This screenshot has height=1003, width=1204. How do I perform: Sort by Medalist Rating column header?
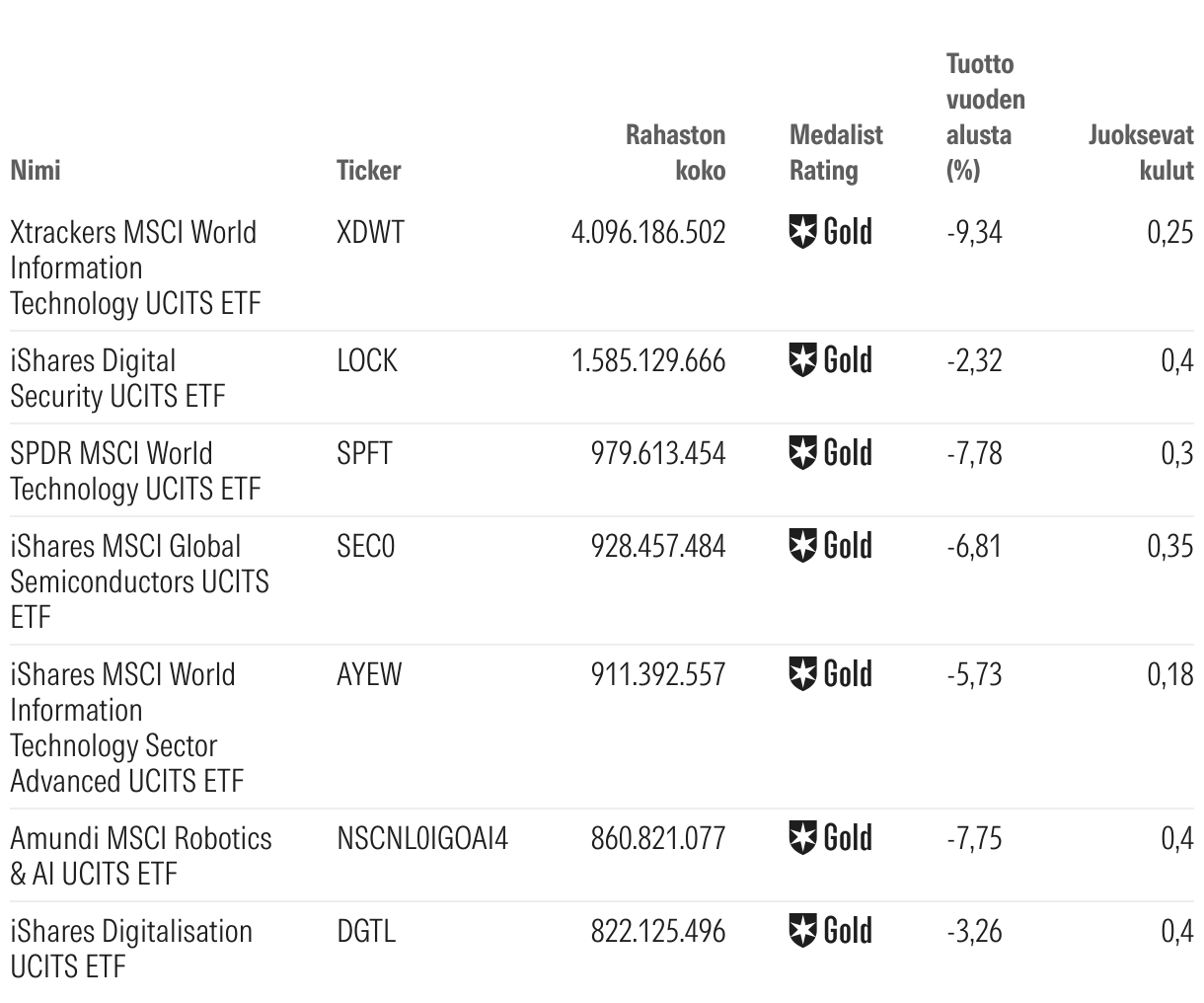click(836, 152)
